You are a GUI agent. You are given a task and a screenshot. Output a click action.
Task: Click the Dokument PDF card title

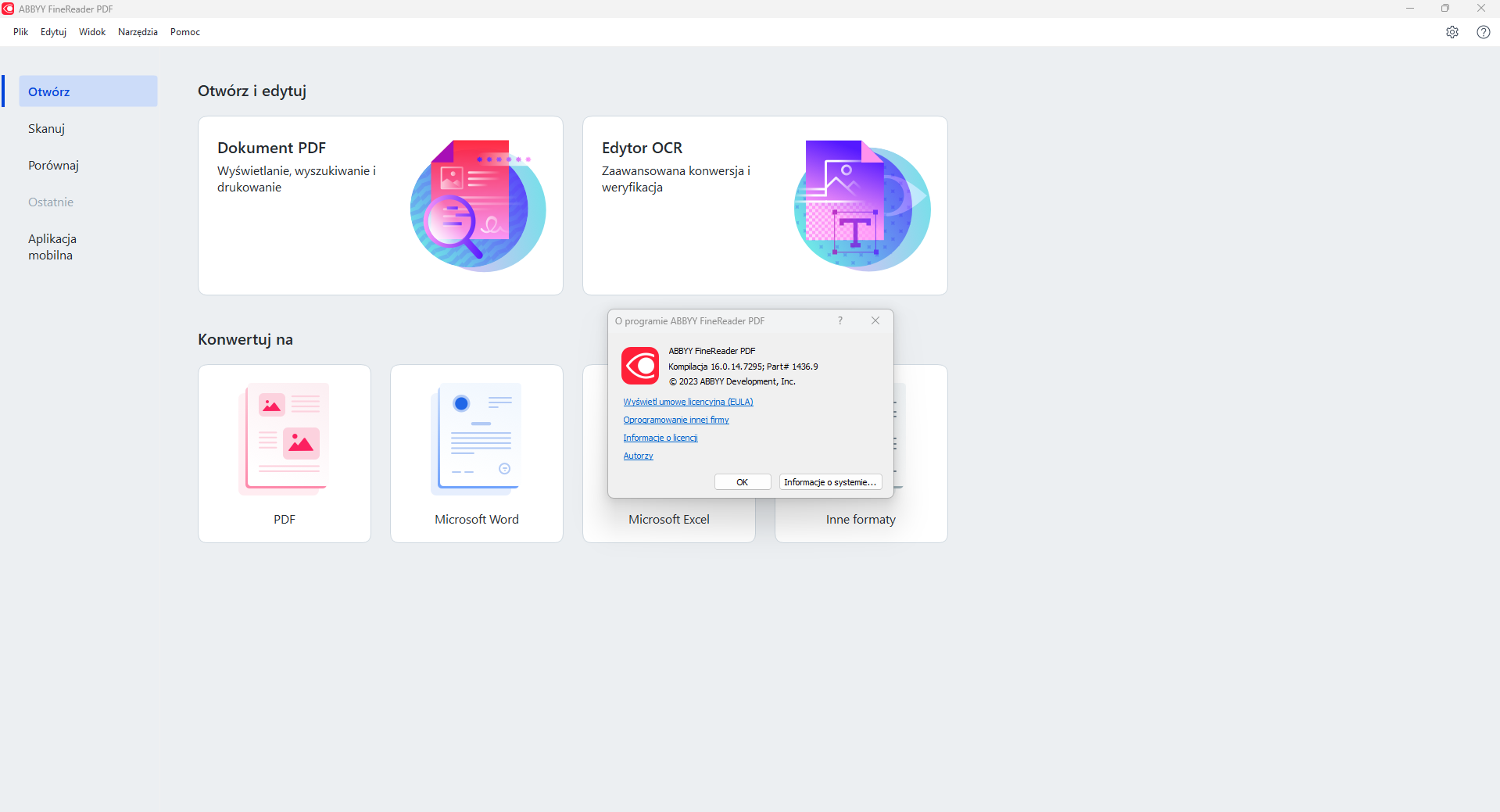click(271, 148)
